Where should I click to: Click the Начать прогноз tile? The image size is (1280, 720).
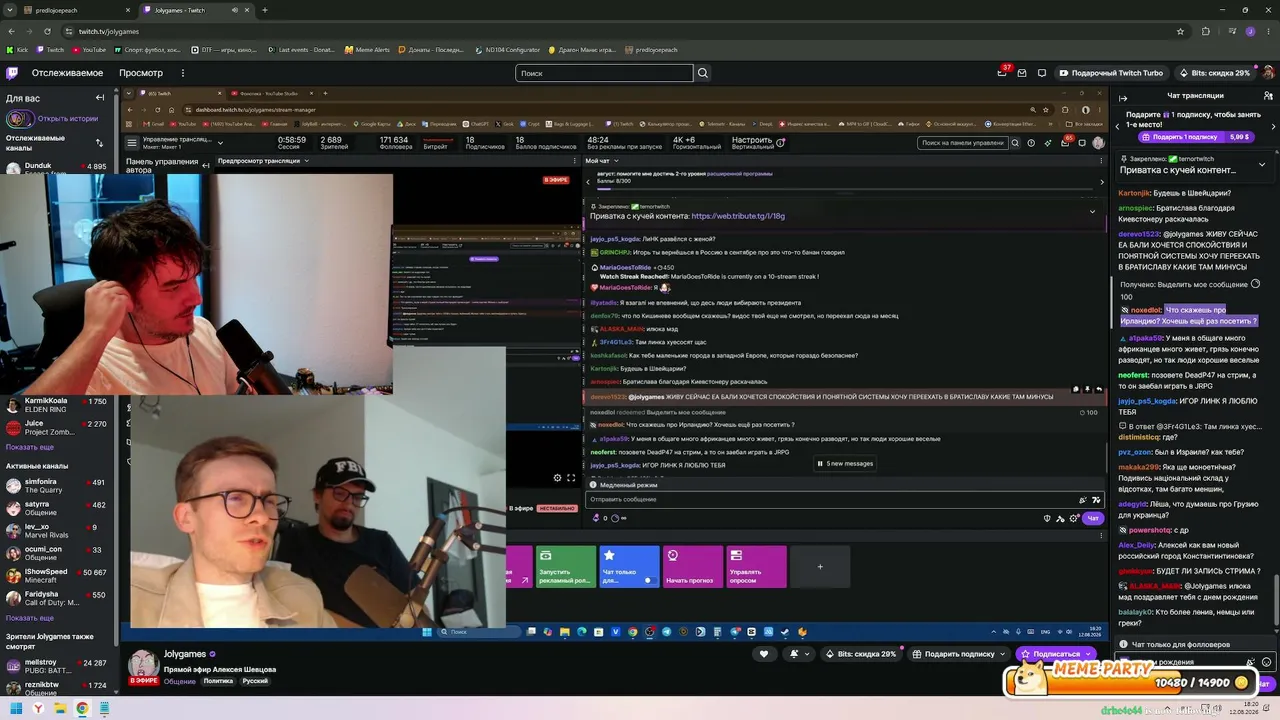(693, 567)
